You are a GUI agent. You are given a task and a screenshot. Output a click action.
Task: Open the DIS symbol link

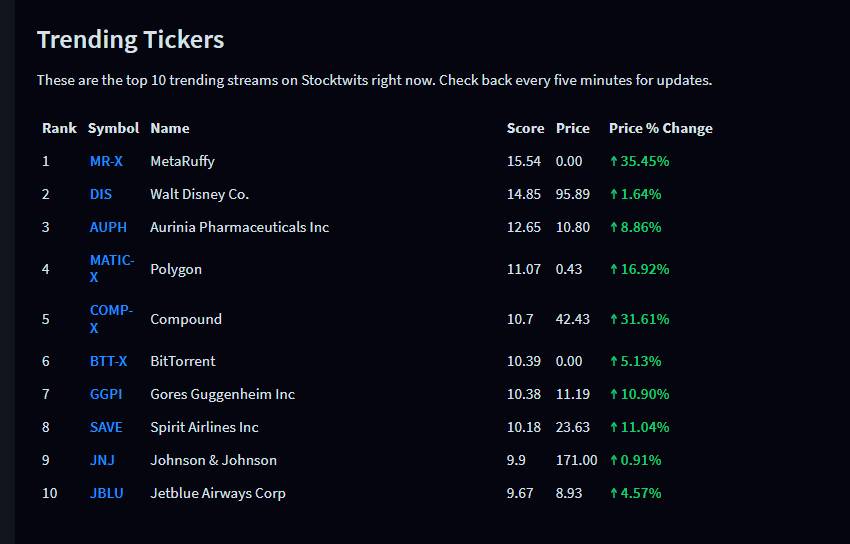pyautogui.click(x=101, y=194)
